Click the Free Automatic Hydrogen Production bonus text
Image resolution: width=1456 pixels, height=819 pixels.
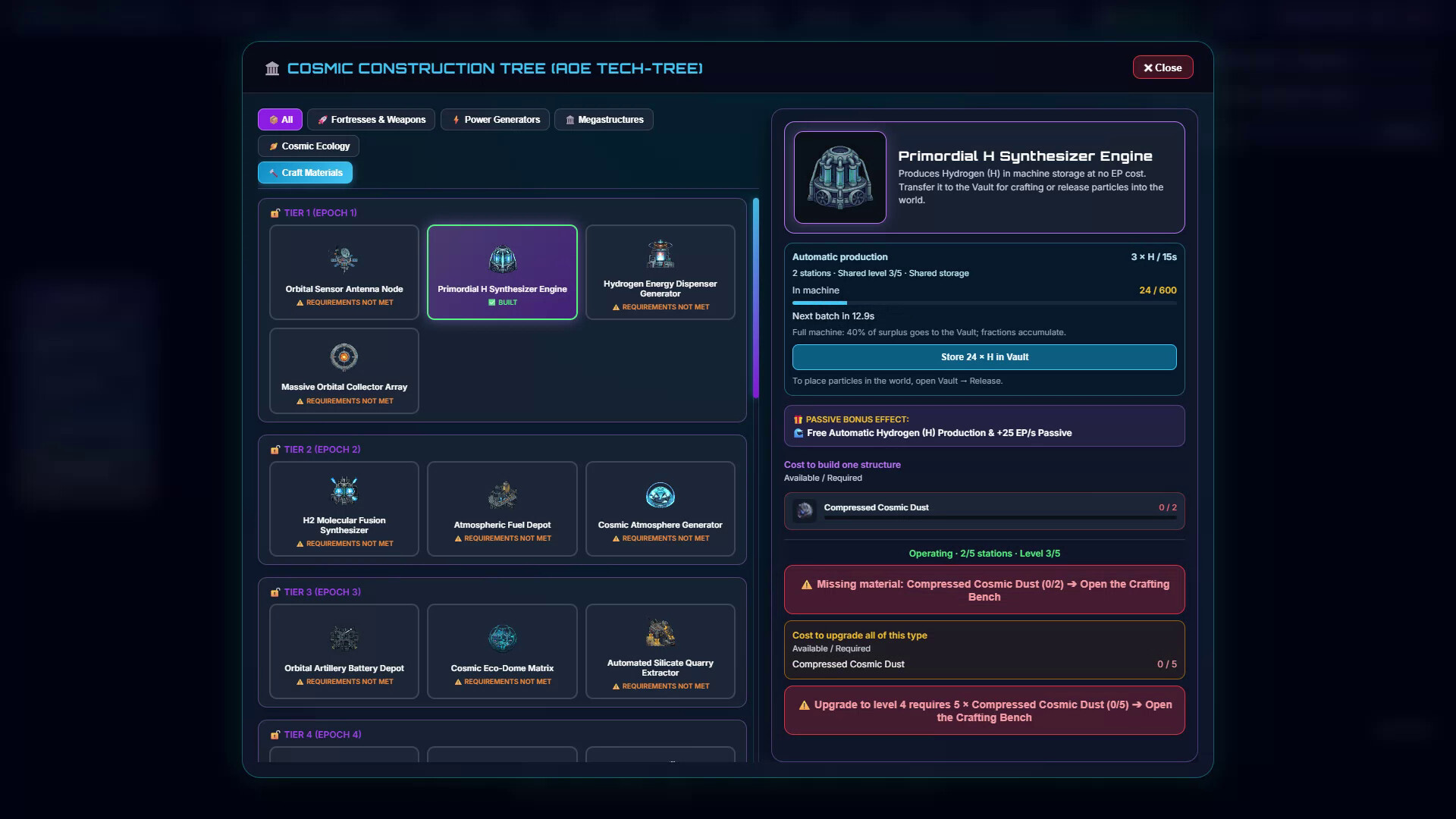click(x=939, y=433)
